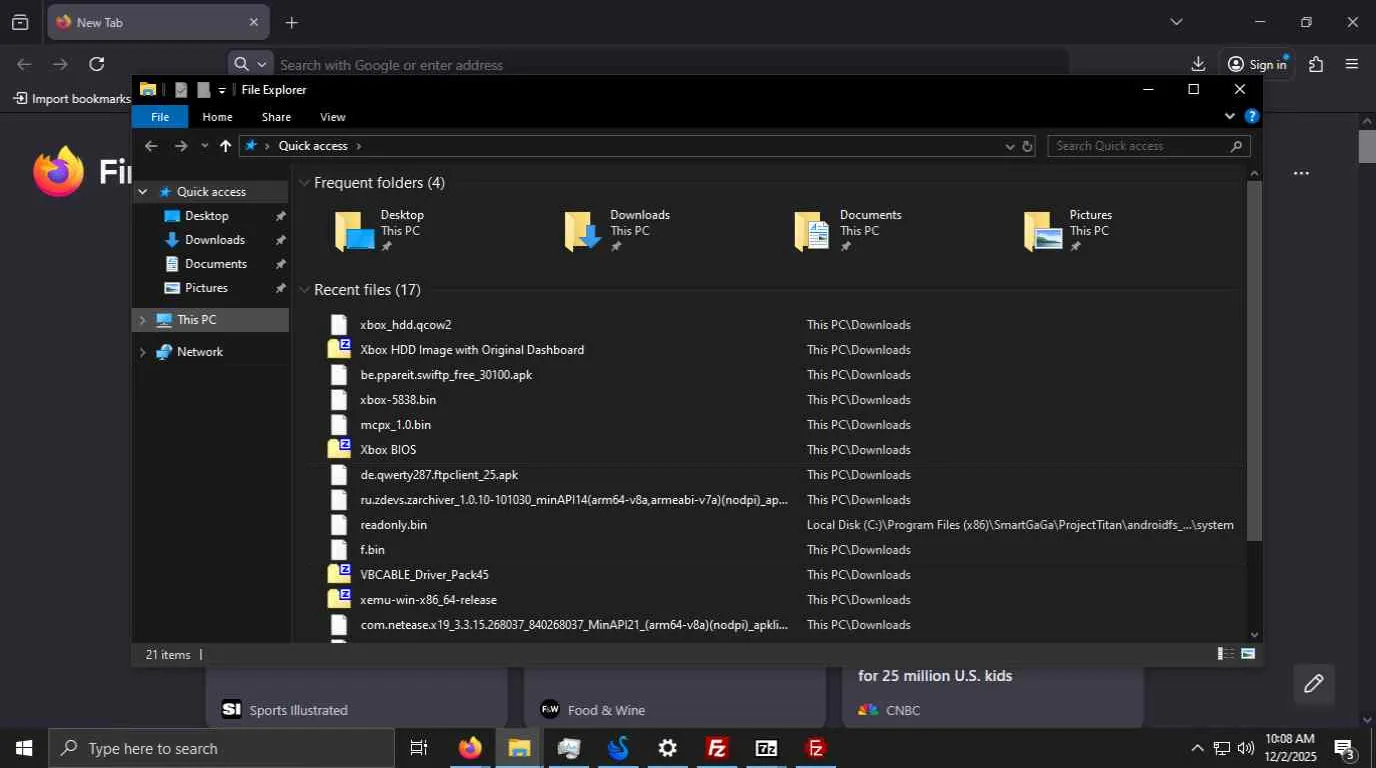Collapse the Recent files group
Screen dimensions: 1376x768
pos(304,290)
